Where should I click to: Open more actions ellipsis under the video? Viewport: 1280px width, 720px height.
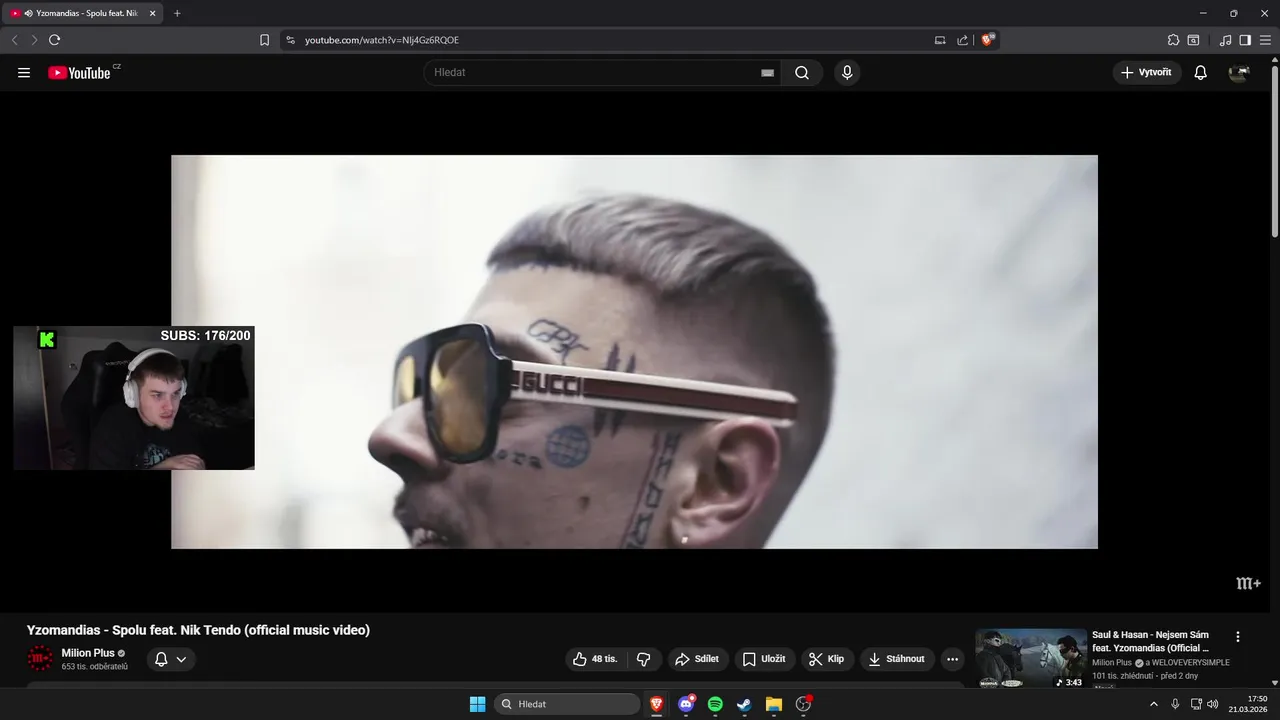(x=952, y=659)
